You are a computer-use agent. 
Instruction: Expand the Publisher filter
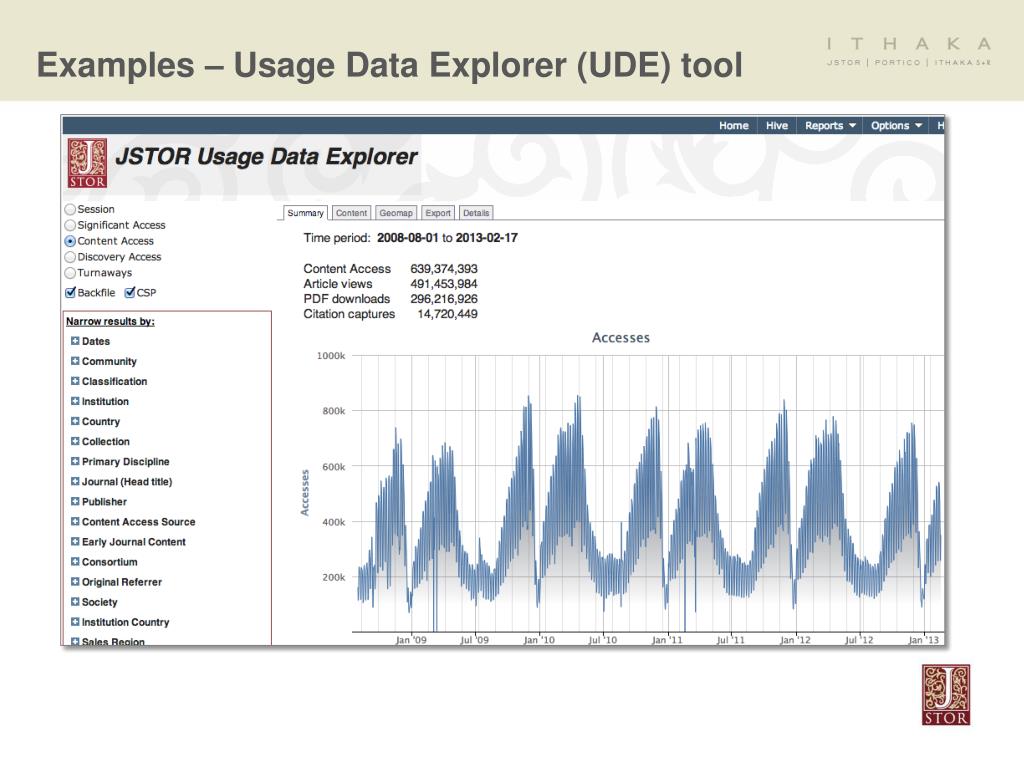(x=75, y=502)
